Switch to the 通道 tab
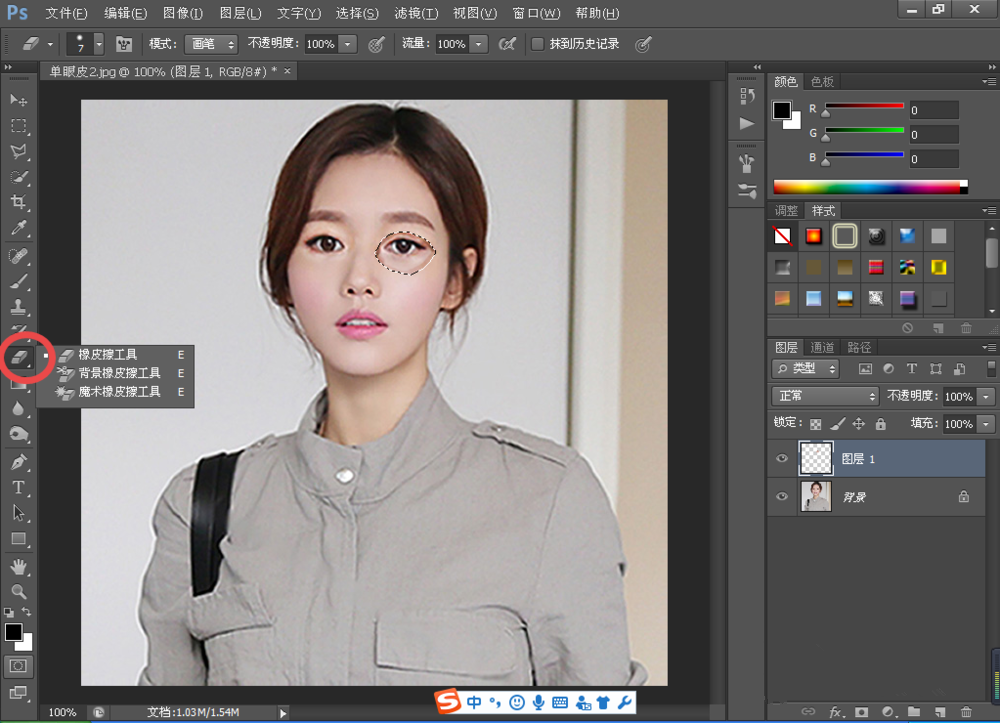The width and height of the screenshot is (1000, 723). coord(822,347)
